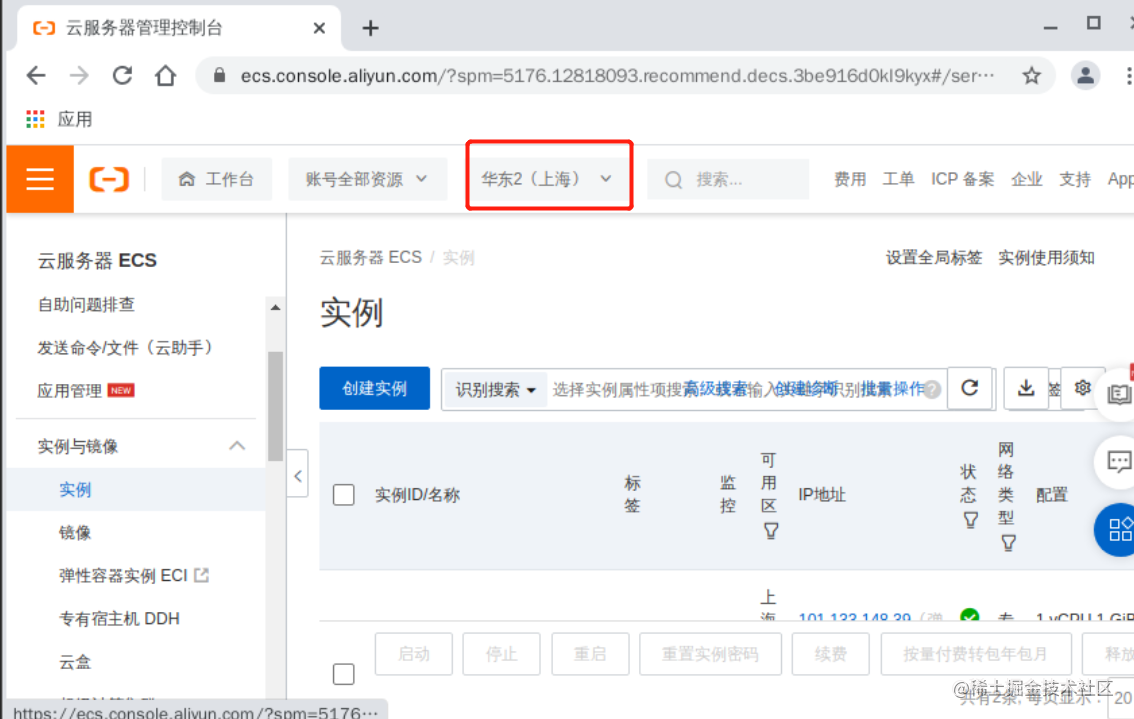
Task: Click the 启动 button
Action: coord(414,654)
